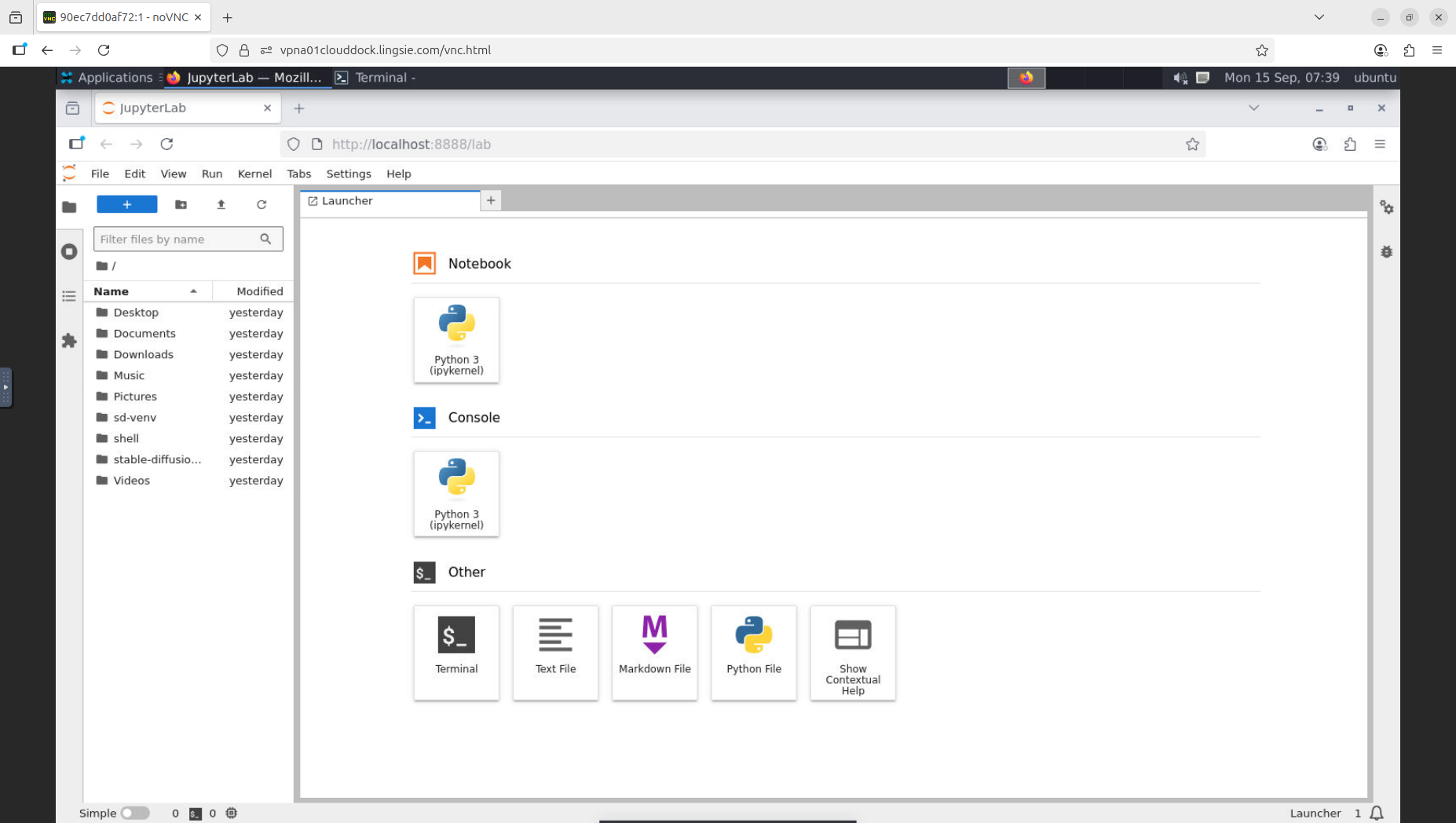
Task: Launch Terminal from the Other section
Action: (456, 652)
